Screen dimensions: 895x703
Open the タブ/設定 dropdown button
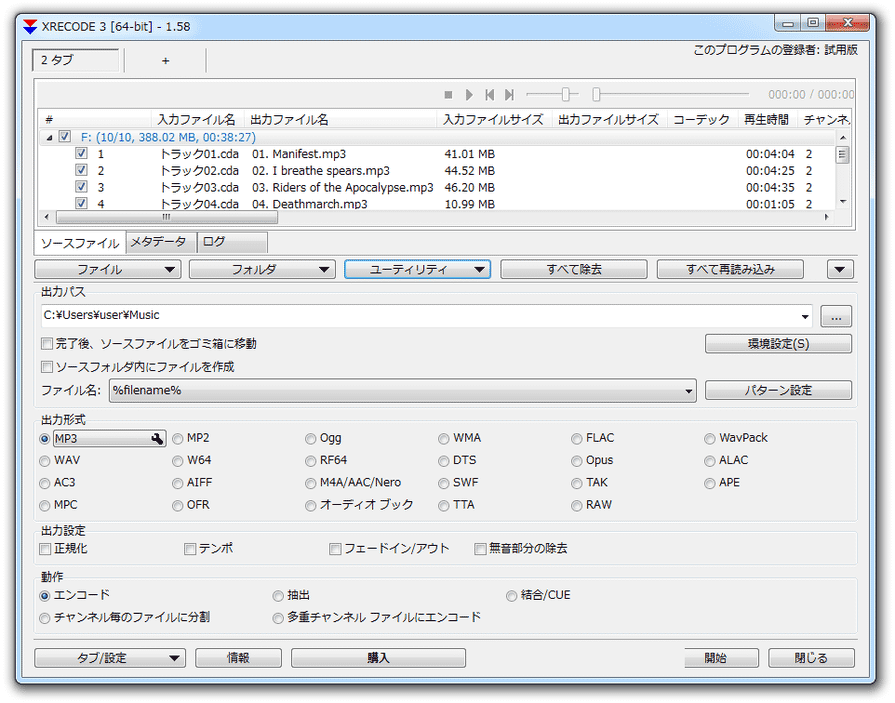[110, 658]
